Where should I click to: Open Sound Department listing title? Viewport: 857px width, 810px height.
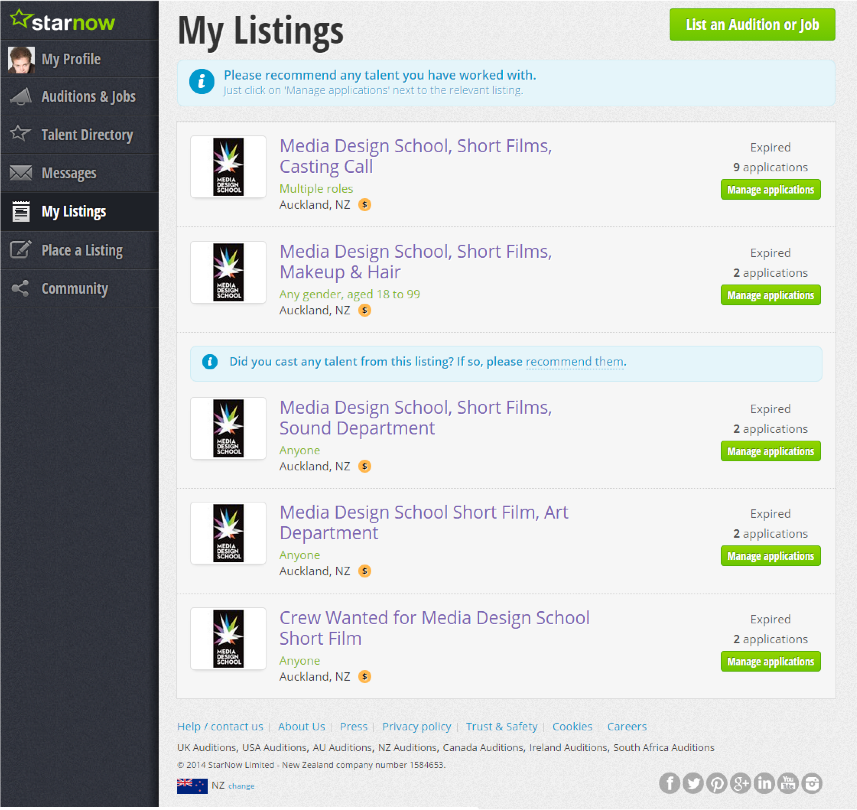pyautogui.click(x=415, y=418)
